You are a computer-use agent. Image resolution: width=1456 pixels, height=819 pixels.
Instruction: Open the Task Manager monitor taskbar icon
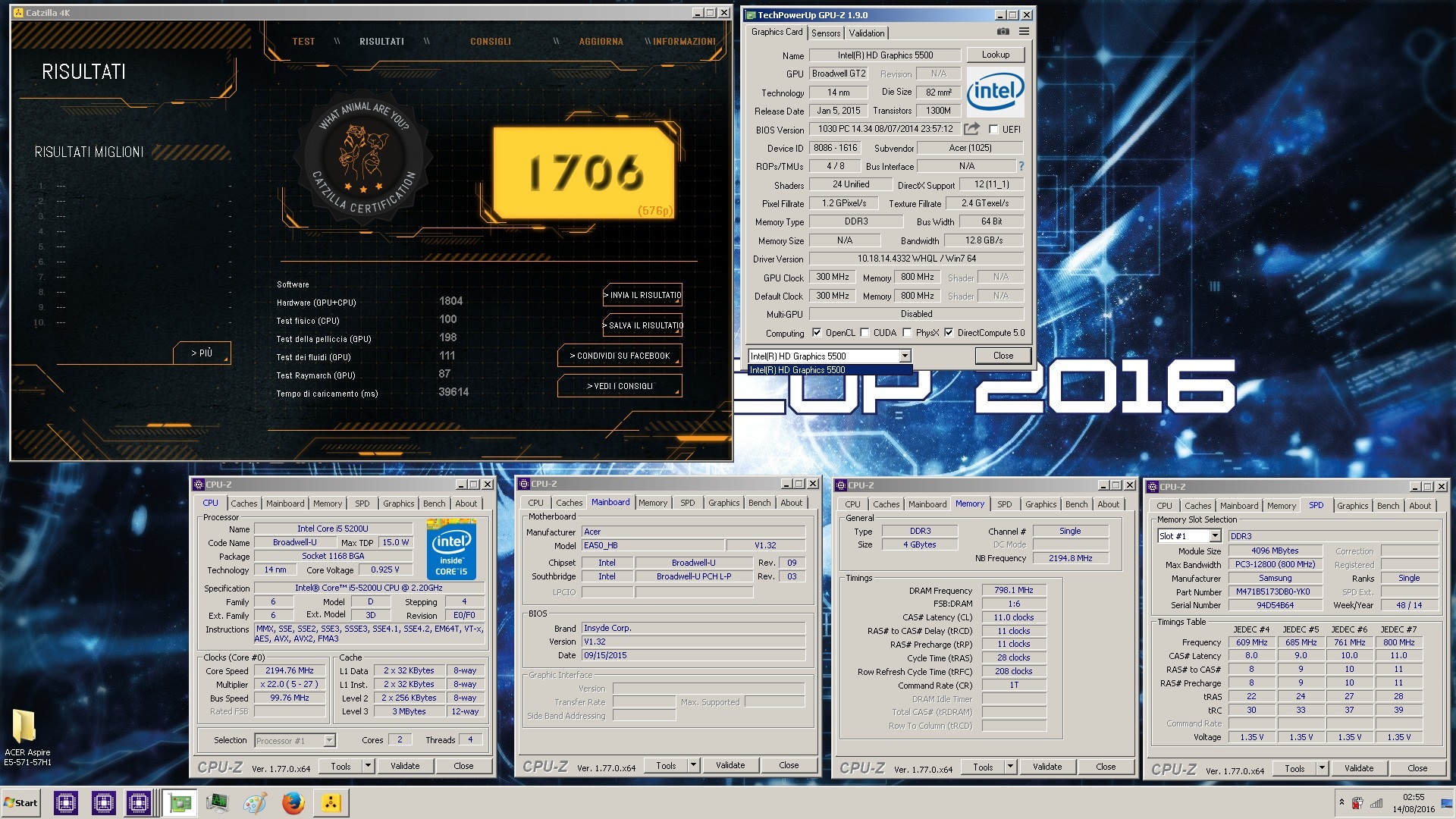pos(218,802)
